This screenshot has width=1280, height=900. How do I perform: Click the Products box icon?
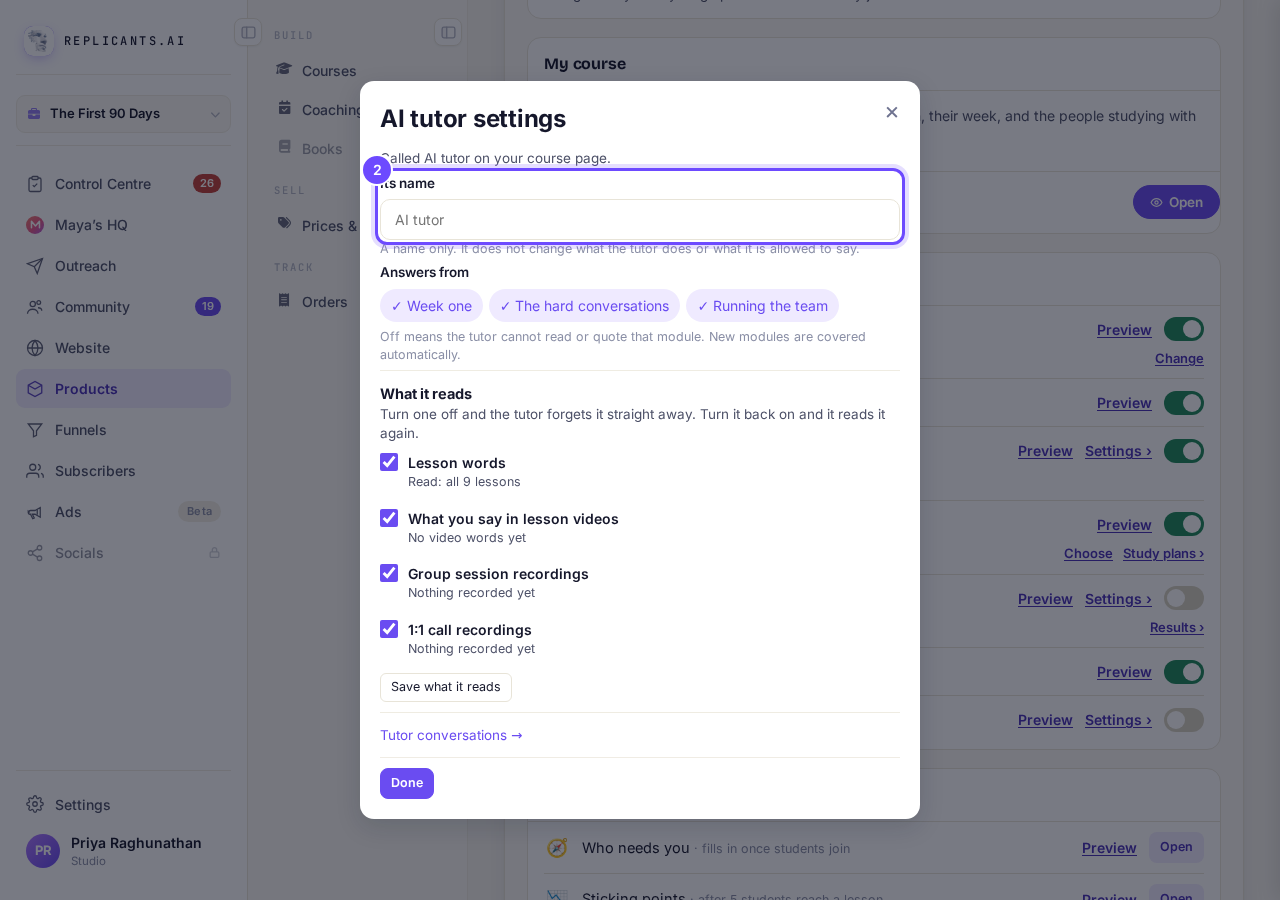point(35,389)
